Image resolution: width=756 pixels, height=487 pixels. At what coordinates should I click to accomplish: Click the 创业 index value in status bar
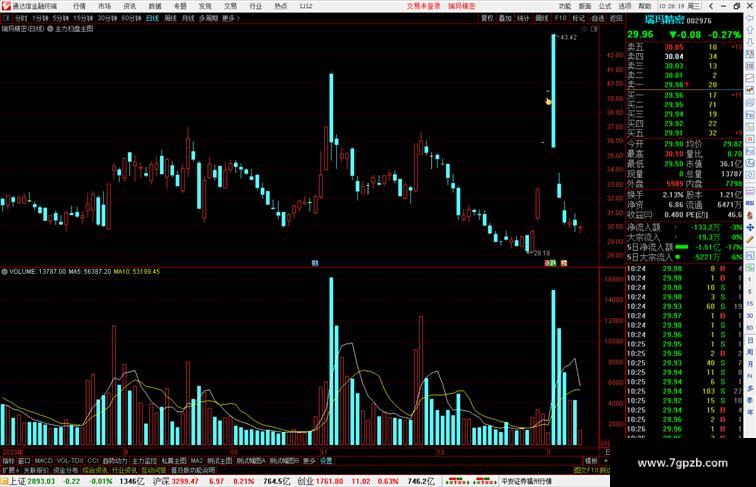pyautogui.click(x=329, y=481)
